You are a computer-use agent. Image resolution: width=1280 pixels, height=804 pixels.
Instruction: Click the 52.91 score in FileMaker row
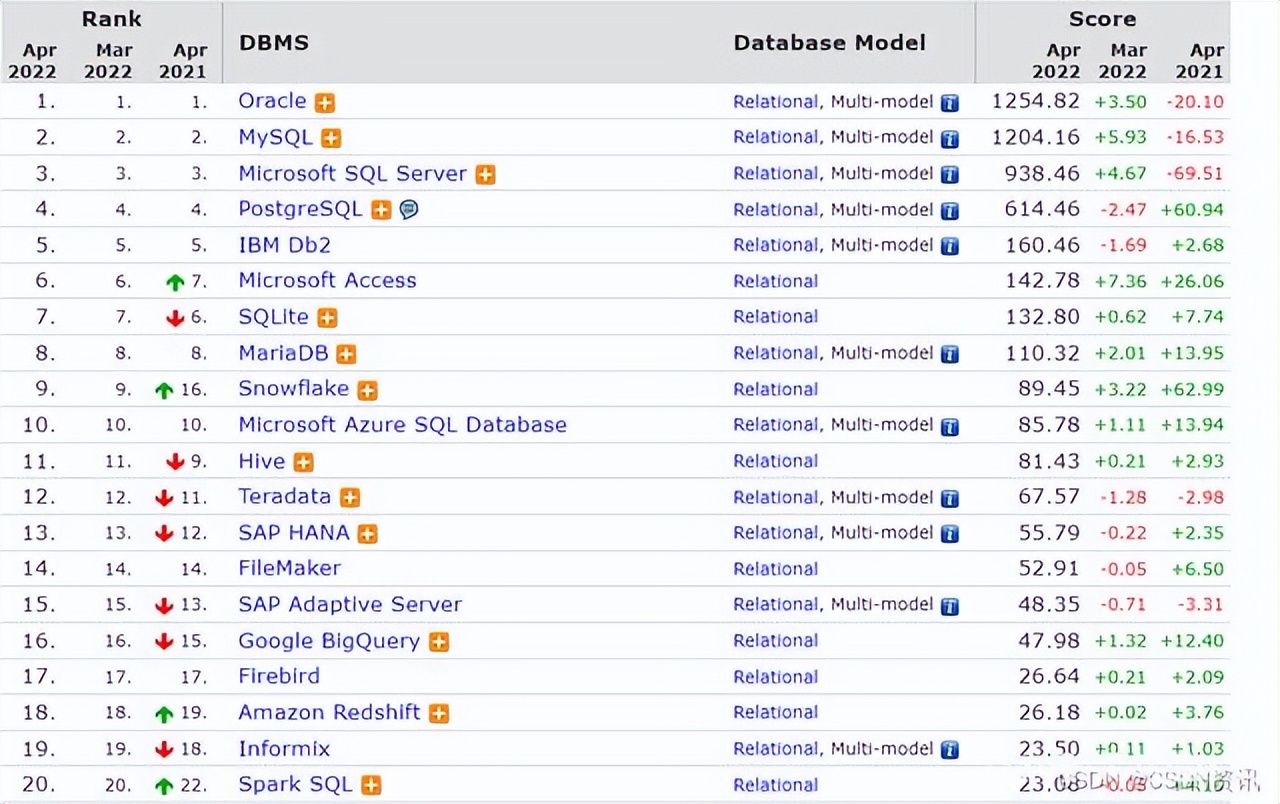tap(1049, 569)
